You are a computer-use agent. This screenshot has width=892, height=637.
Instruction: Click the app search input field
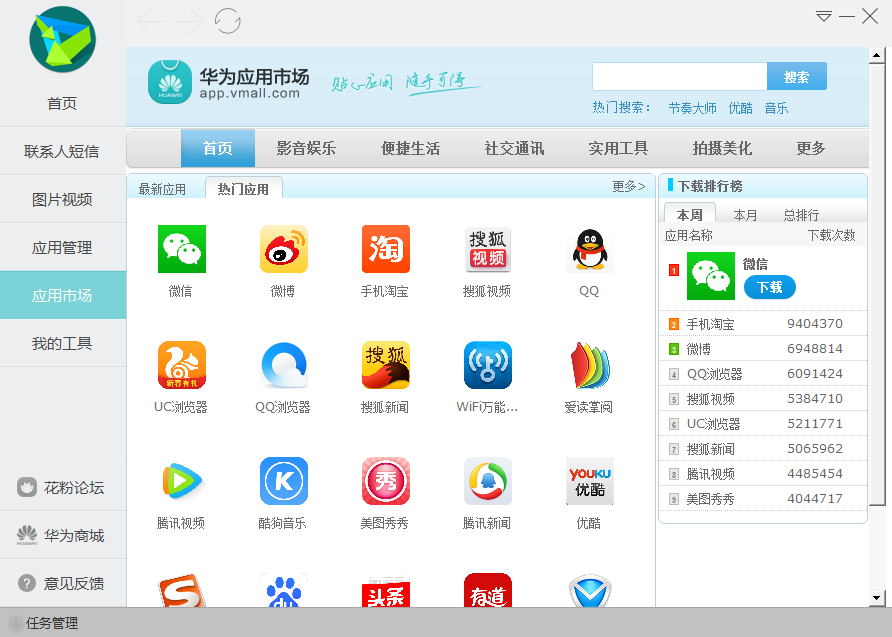(680, 77)
